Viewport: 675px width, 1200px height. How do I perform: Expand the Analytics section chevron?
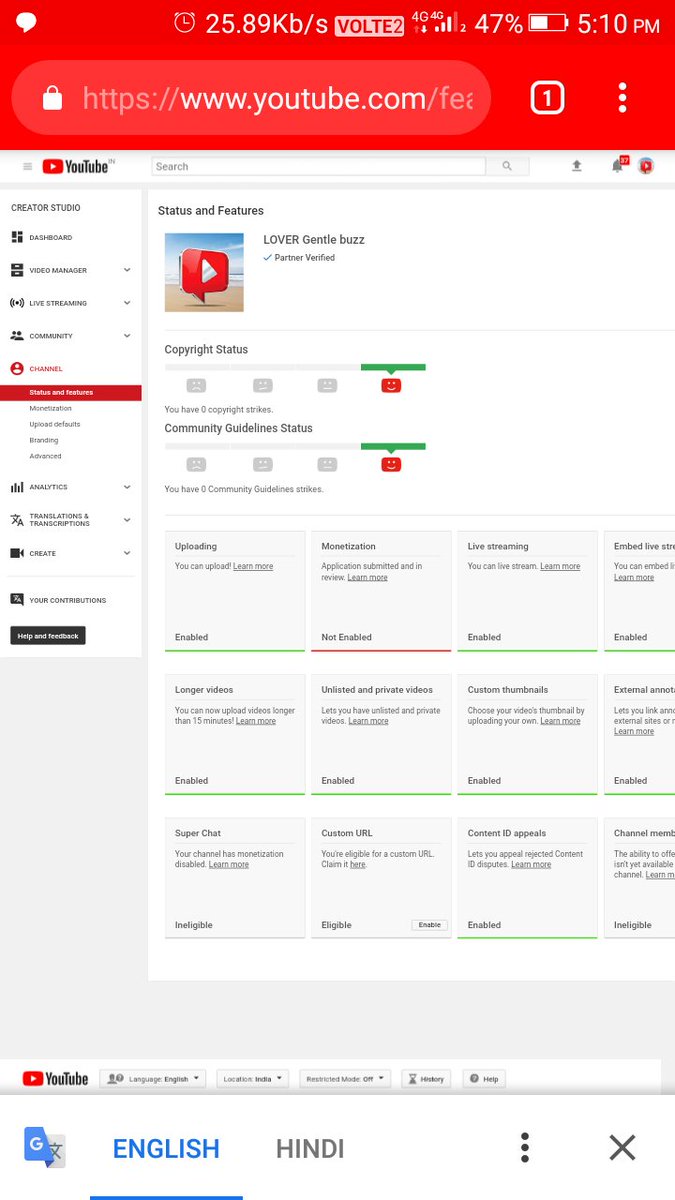[127, 487]
